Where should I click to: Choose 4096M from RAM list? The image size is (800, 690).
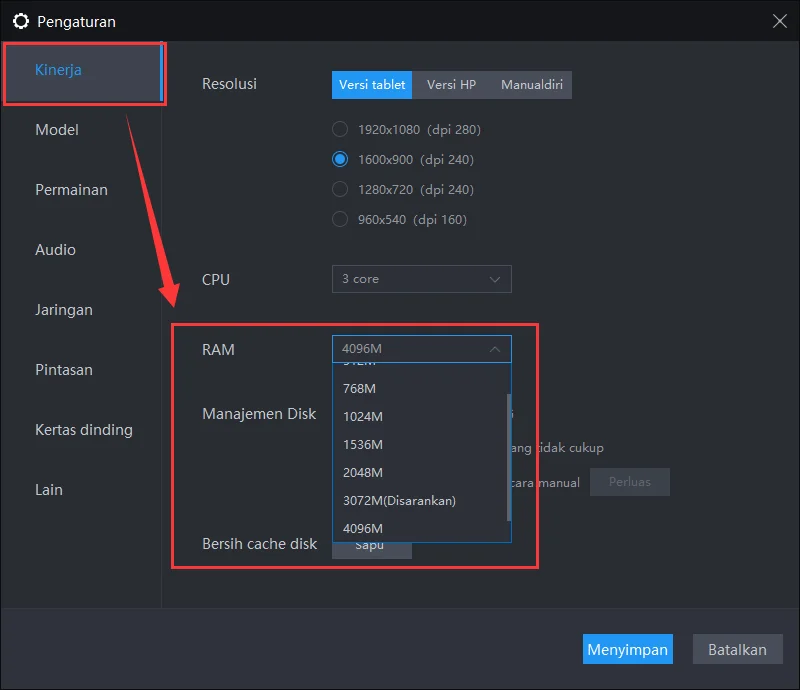(x=419, y=529)
